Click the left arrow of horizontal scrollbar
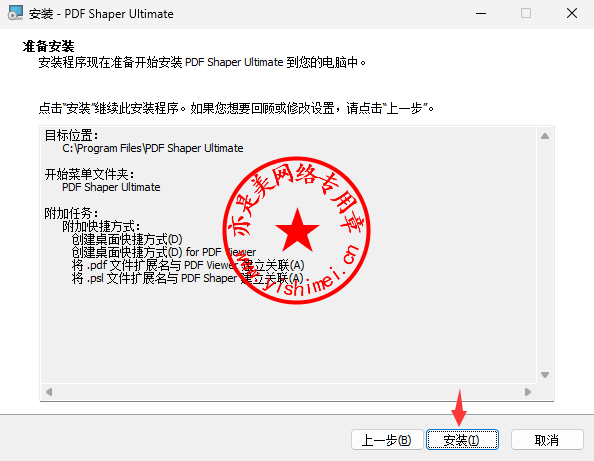 click(x=49, y=392)
